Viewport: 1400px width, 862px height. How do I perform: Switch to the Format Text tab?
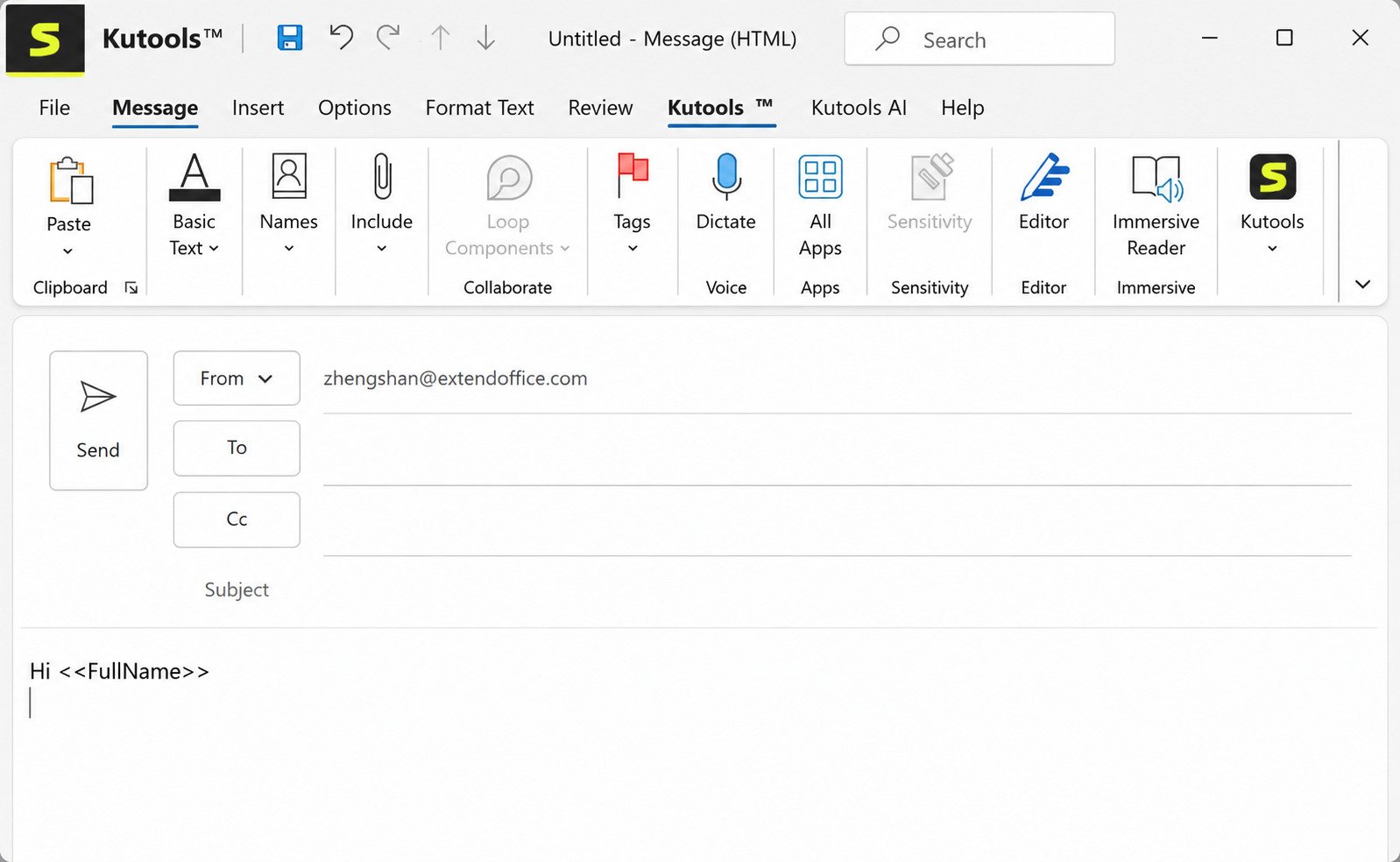479,108
